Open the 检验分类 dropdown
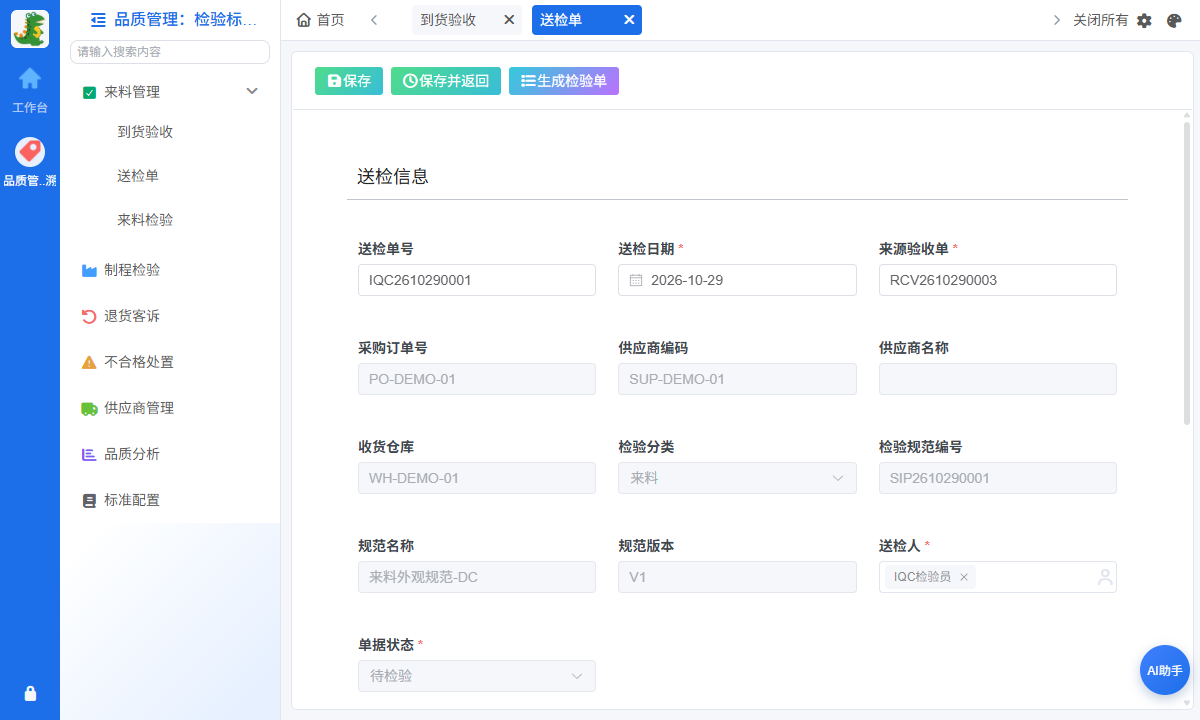 [x=737, y=478]
